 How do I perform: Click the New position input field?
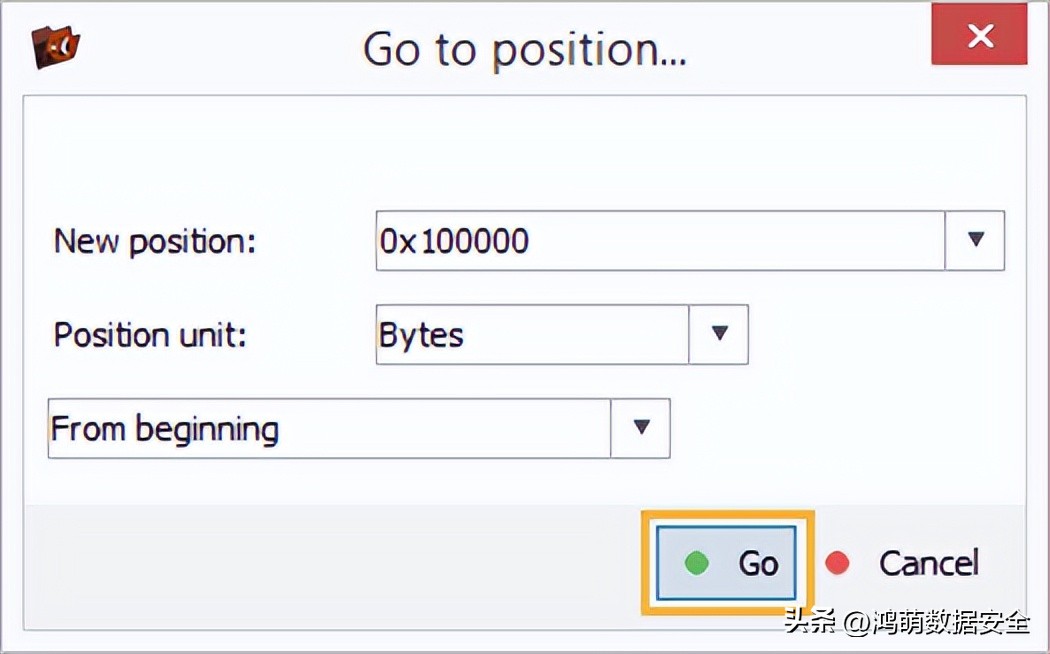(660, 241)
